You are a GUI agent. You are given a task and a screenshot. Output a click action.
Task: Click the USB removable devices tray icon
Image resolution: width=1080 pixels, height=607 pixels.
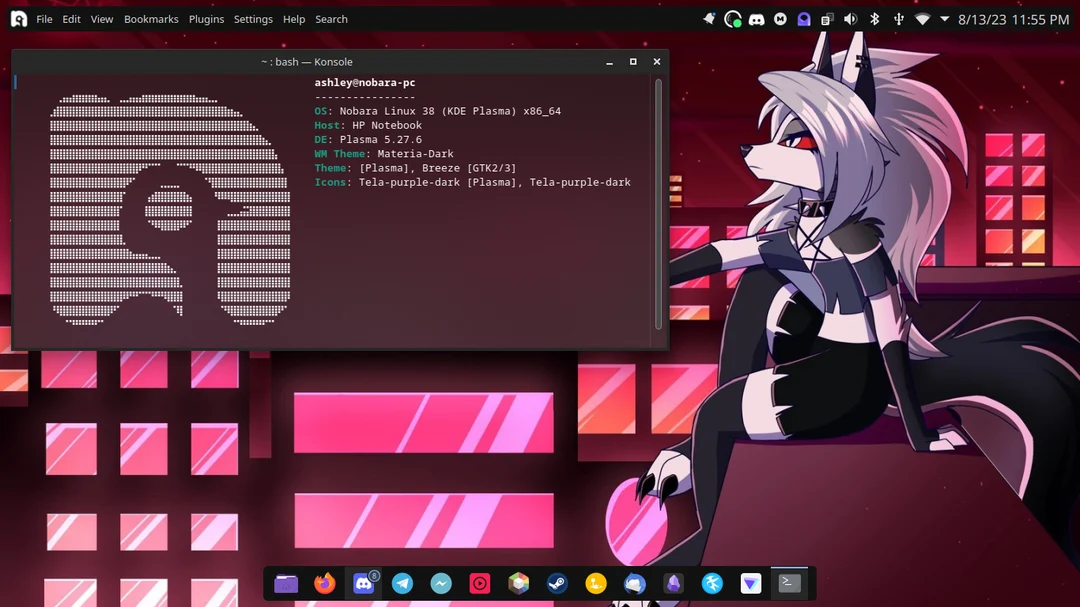coord(898,18)
